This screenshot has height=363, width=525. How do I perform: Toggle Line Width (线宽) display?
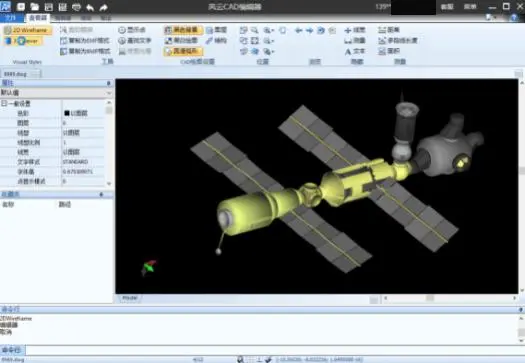click(x=355, y=30)
